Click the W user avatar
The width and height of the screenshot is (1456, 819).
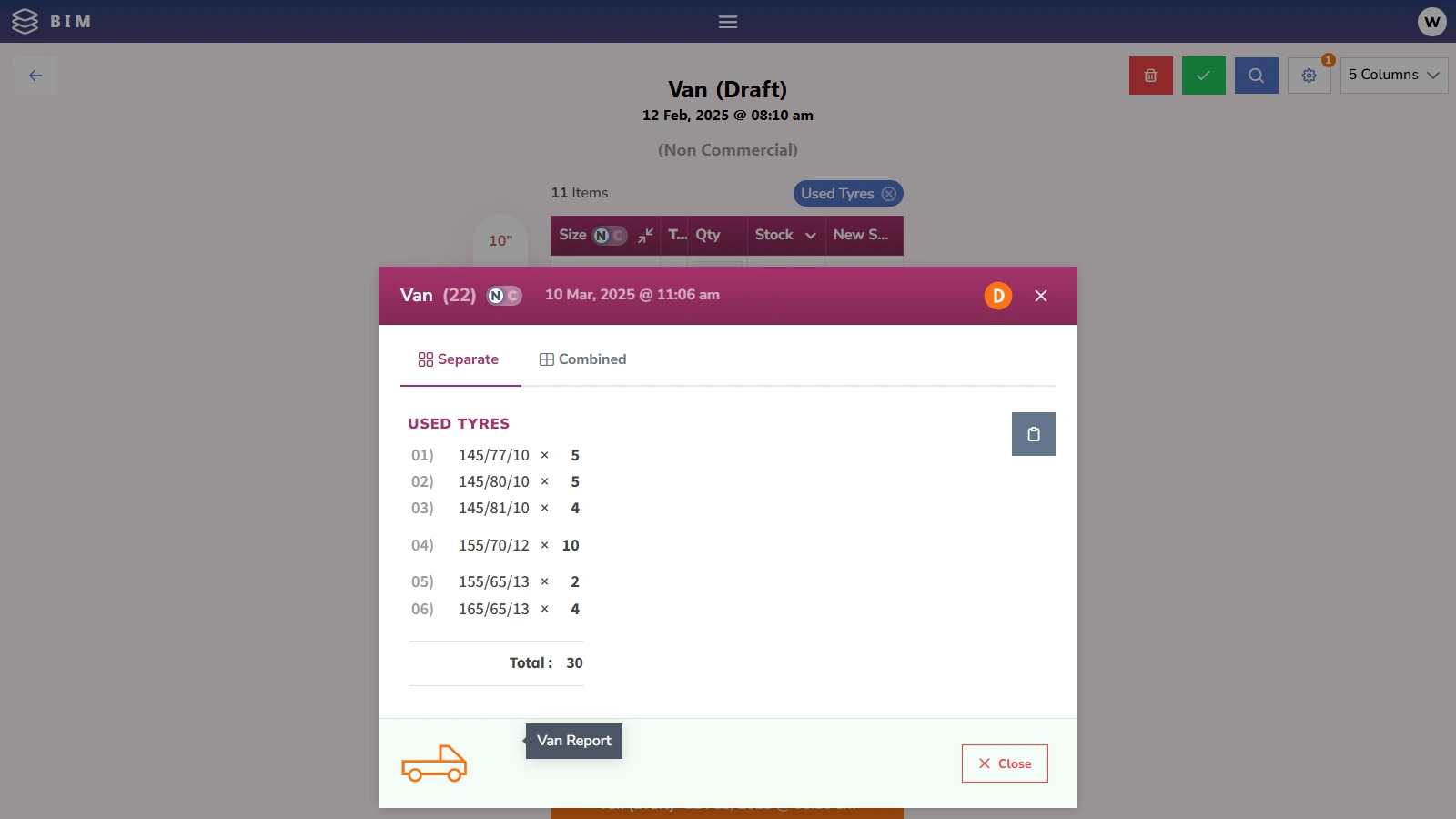coord(1431,22)
